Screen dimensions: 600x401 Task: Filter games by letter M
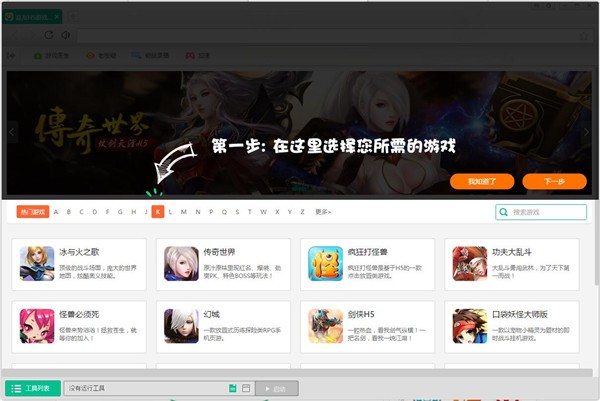tap(184, 212)
